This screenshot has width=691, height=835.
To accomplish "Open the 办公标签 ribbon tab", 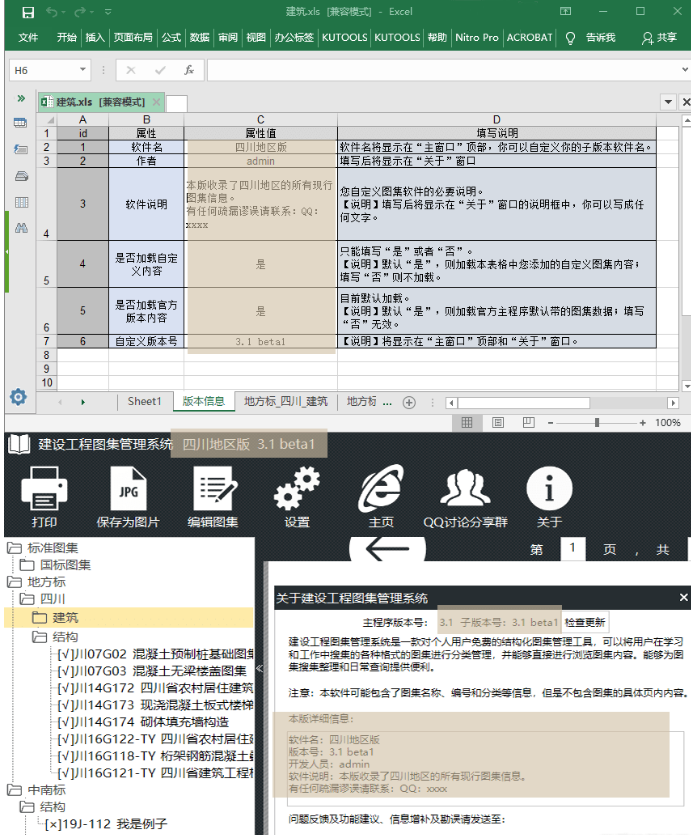I will pyautogui.click(x=294, y=37).
